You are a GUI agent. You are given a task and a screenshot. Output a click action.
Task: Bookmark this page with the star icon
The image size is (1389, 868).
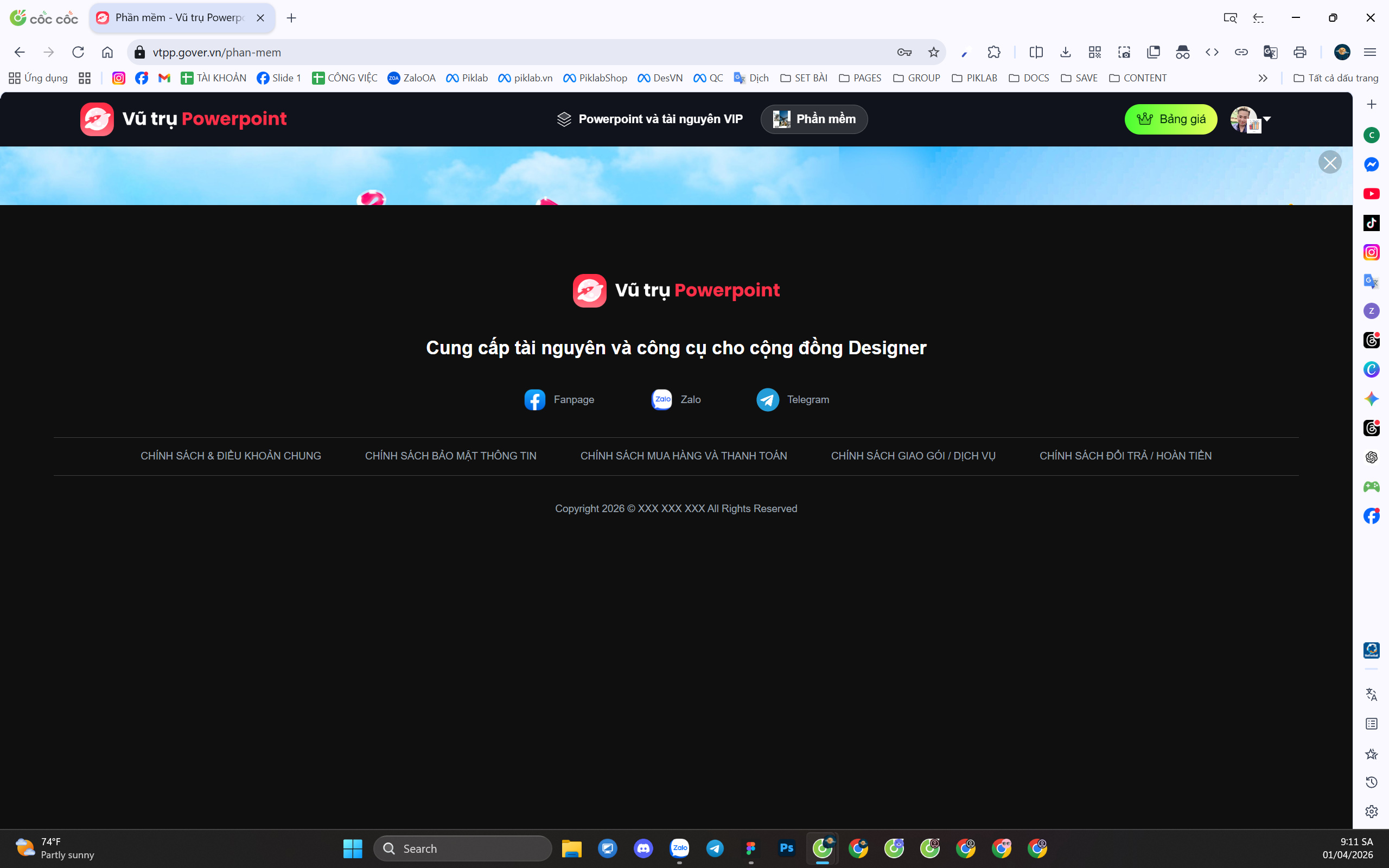933,52
